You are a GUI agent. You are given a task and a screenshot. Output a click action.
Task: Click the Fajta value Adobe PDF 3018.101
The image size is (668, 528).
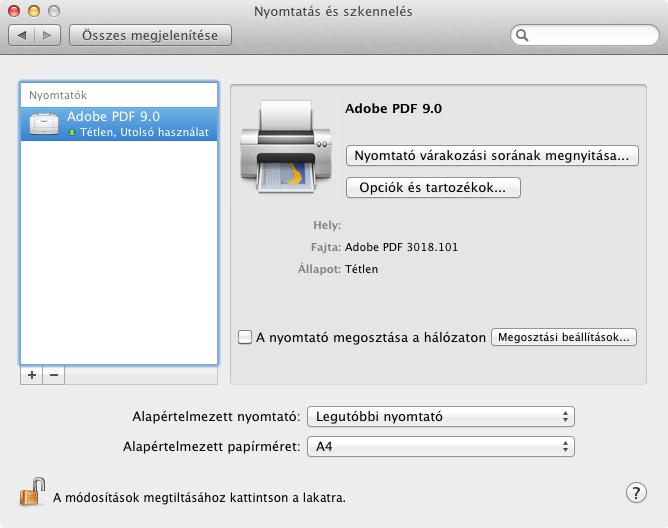[401, 247]
